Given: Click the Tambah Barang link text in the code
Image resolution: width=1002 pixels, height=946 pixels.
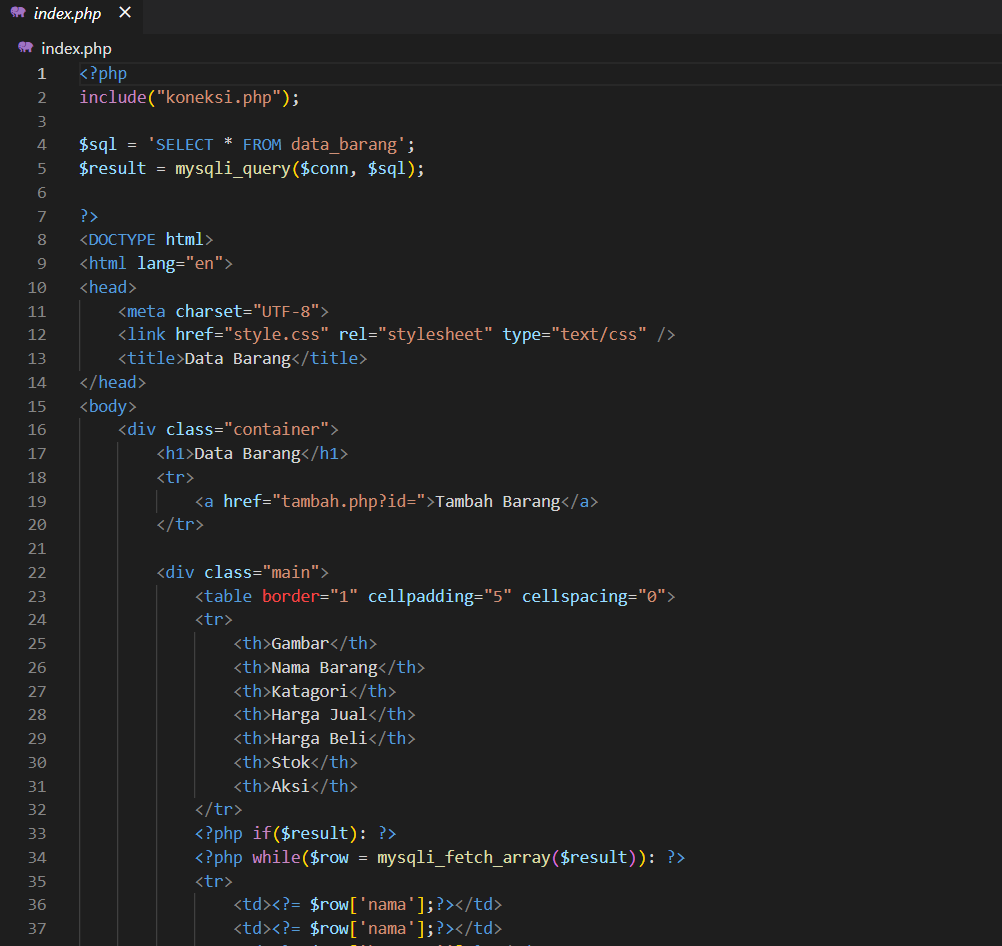Looking at the screenshot, I should click(x=498, y=500).
